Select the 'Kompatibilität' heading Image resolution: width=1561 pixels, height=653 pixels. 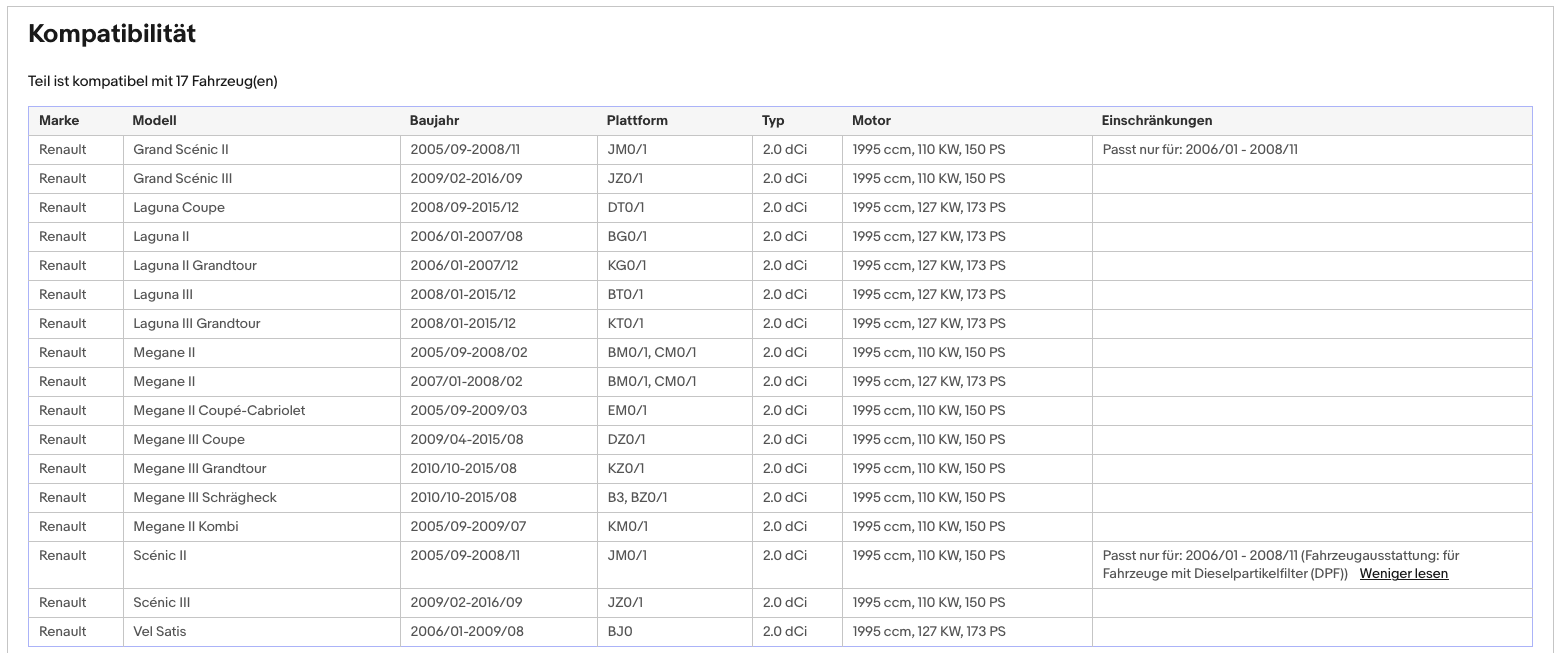112,33
